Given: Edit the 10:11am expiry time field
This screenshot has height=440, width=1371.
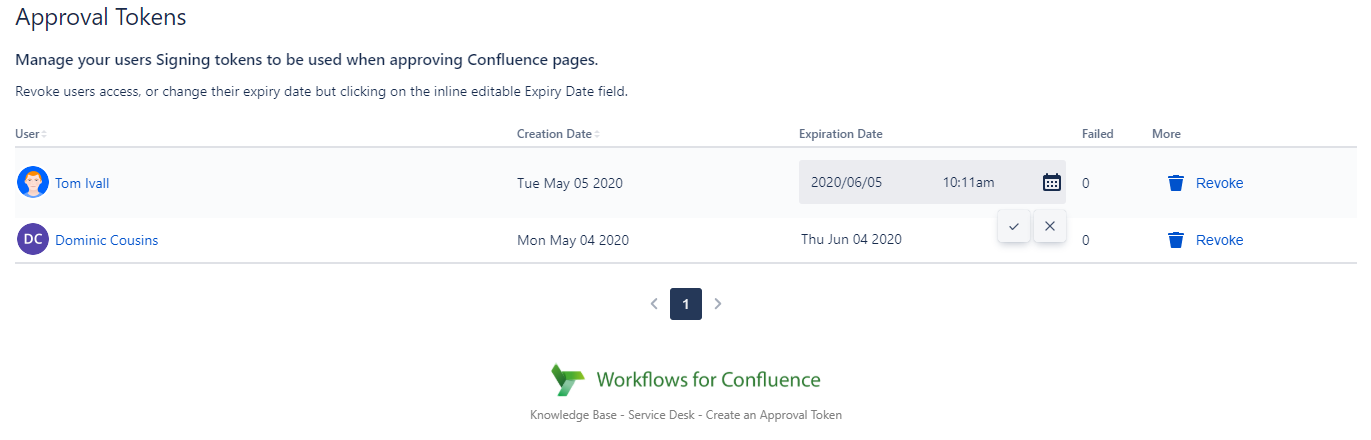Looking at the screenshot, I should (968, 182).
